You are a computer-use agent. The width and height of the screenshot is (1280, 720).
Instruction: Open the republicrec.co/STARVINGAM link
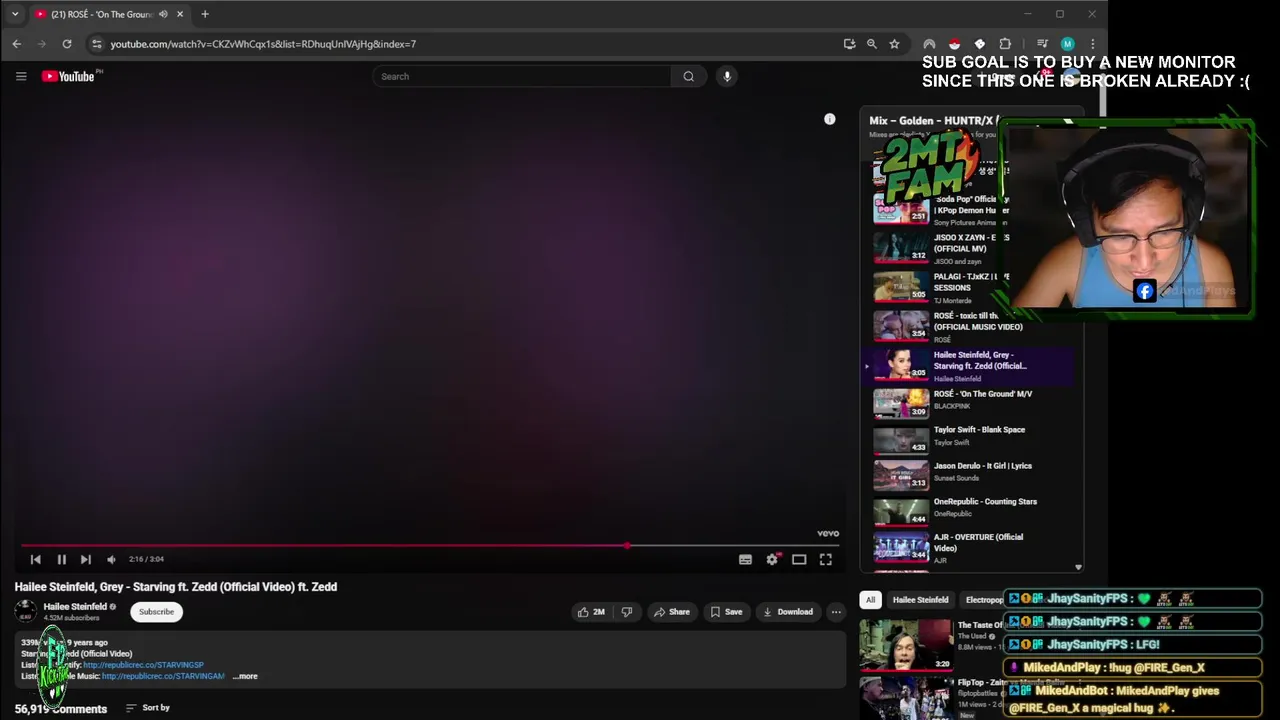pyautogui.click(x=163, y=676)
